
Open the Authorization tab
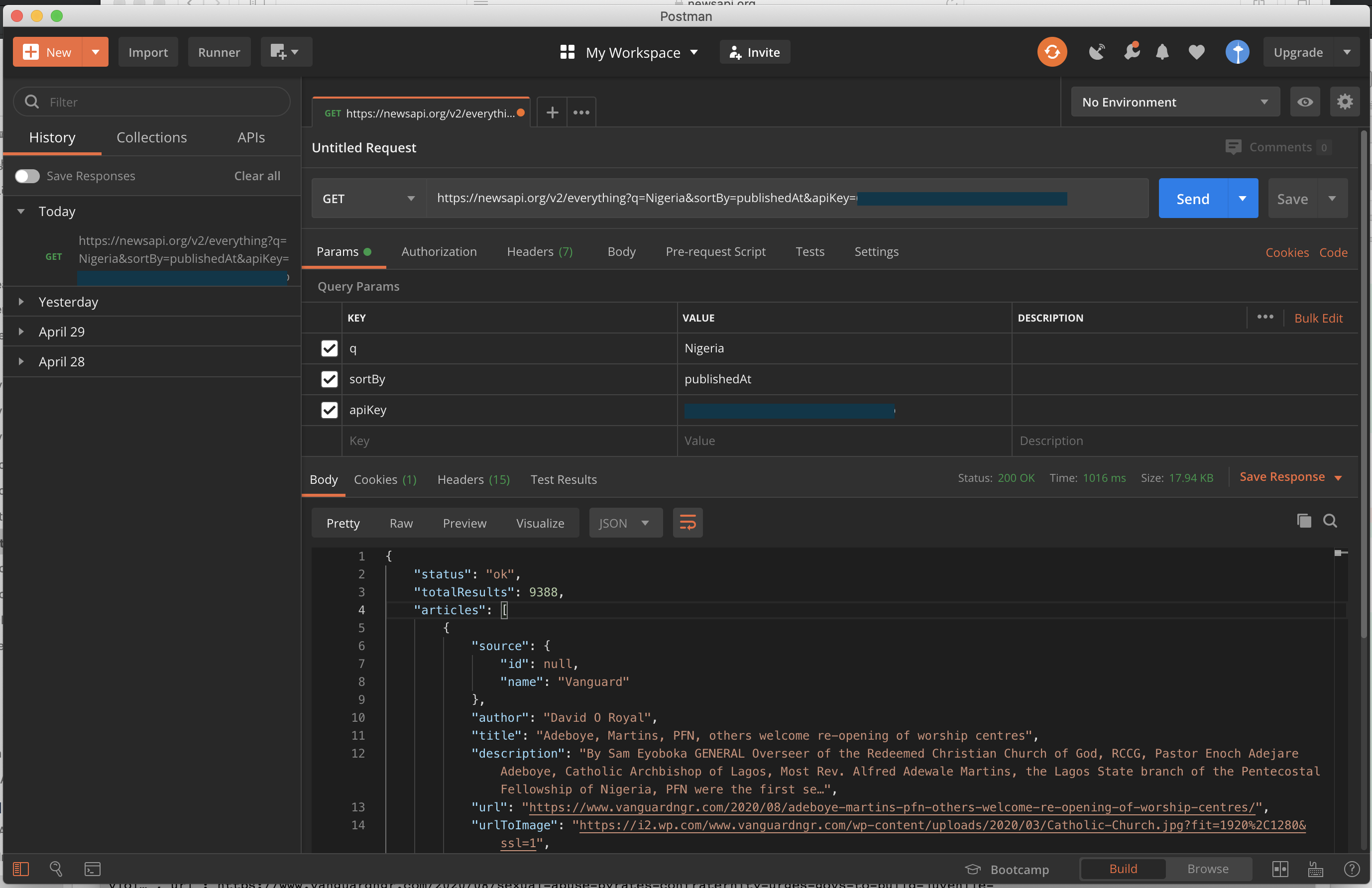pos(439,251)
